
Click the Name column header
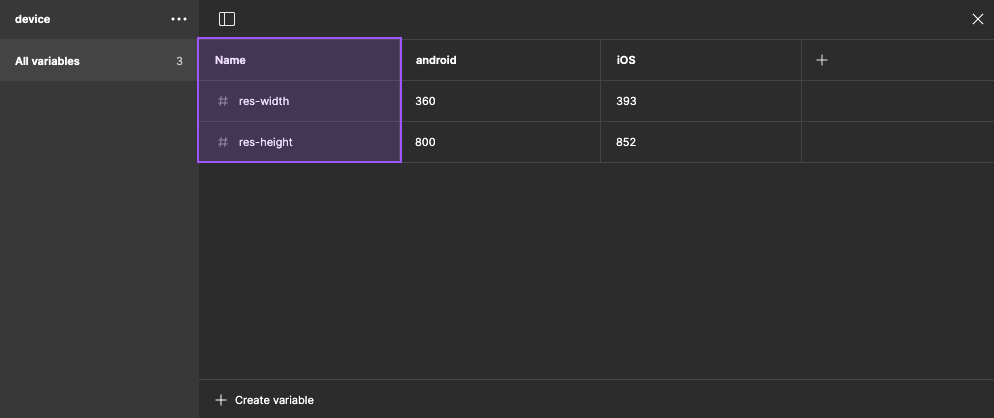pyautogui.click(x=230, y=60)
